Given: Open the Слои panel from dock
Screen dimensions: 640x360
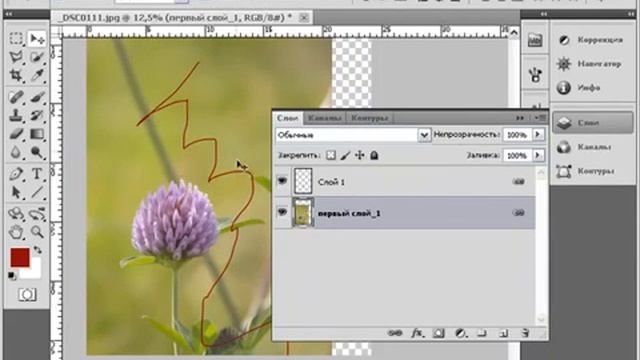Looking at the screenshot, I should (x=593, y=123).
